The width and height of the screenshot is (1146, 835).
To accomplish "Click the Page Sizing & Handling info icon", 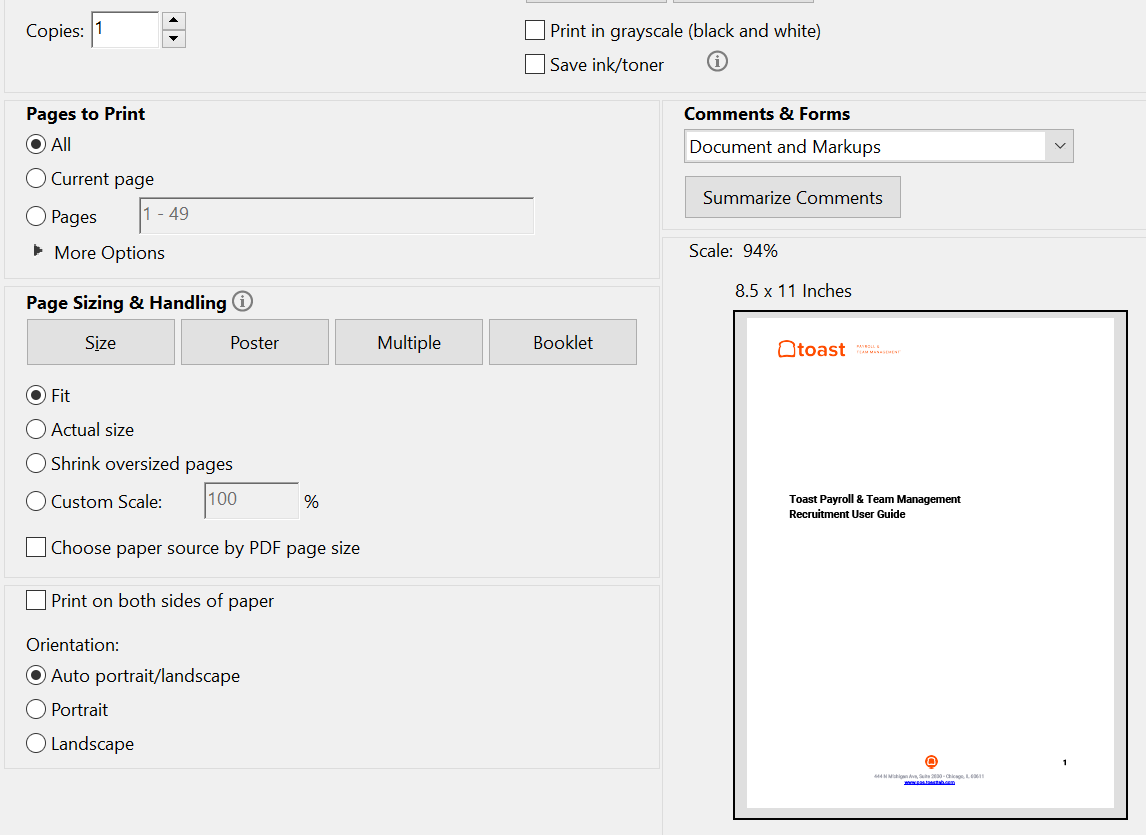I will tap(242, 301).
